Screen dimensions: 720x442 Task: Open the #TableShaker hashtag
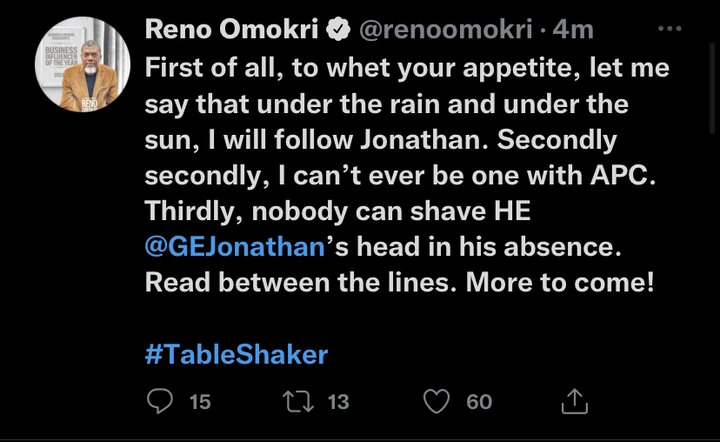coord(237,354)
